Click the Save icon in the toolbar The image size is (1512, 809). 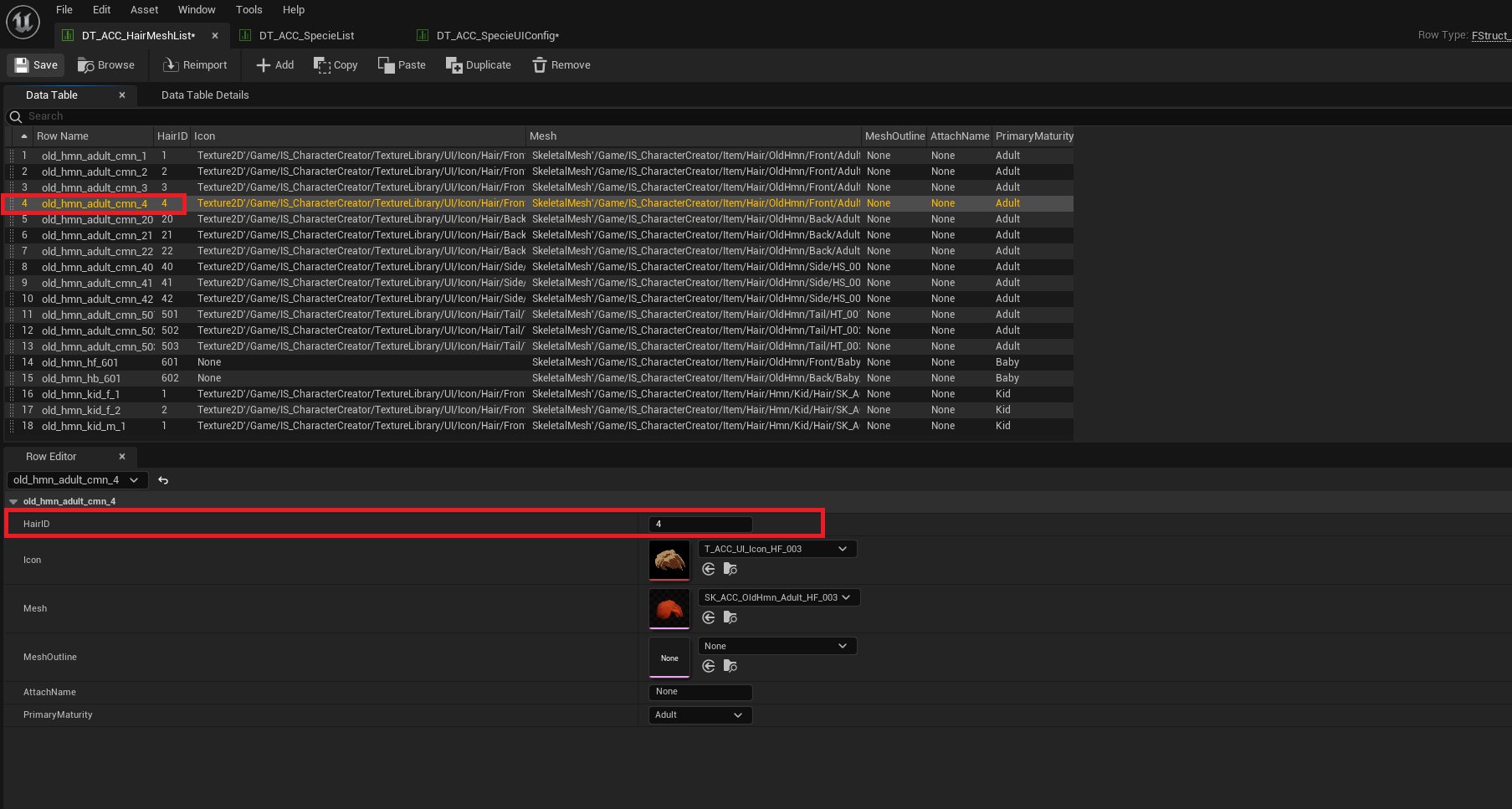tap(23, 65)
